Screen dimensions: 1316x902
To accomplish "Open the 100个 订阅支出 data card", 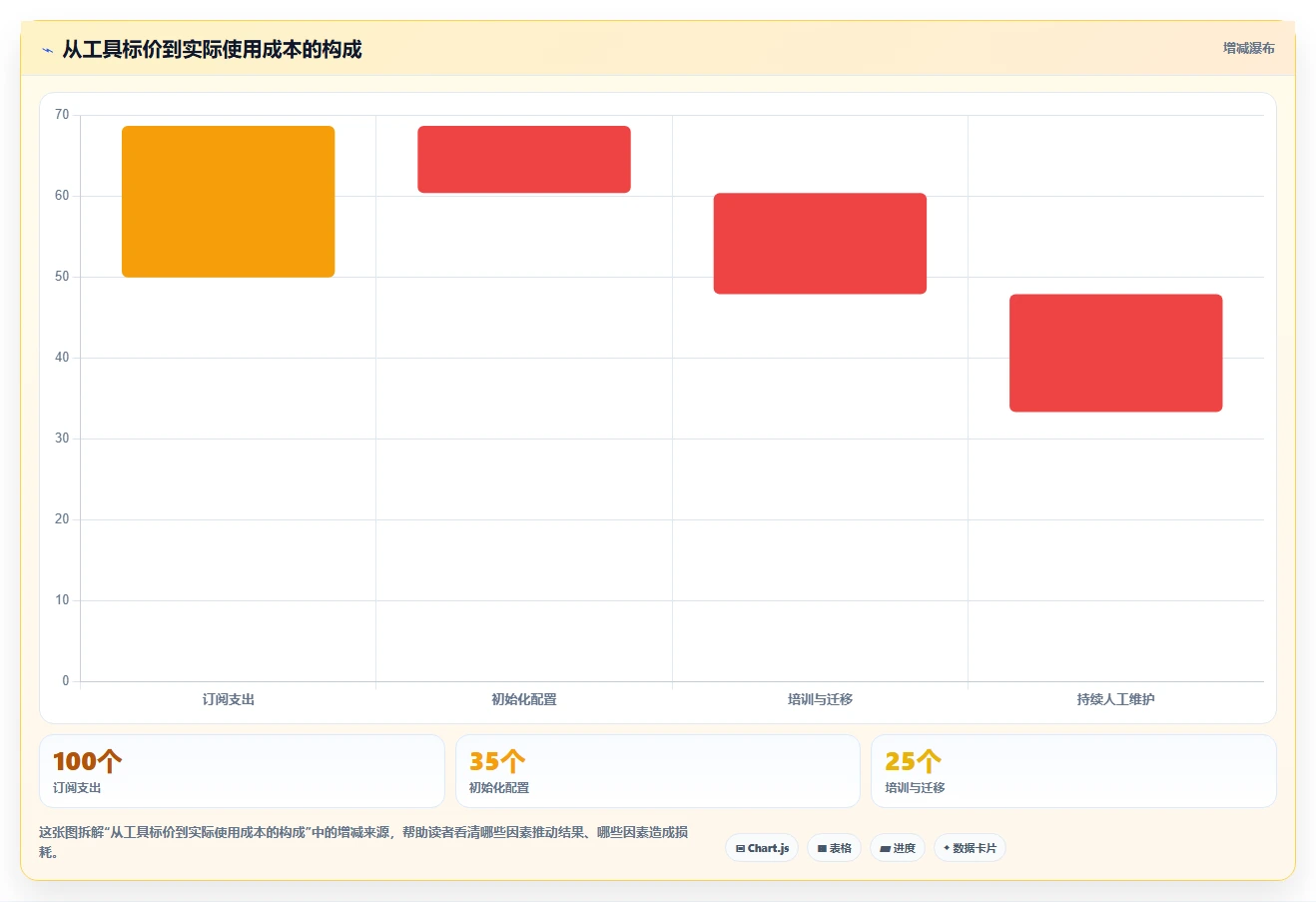I will pyautogui.click(x=242, y=771).
